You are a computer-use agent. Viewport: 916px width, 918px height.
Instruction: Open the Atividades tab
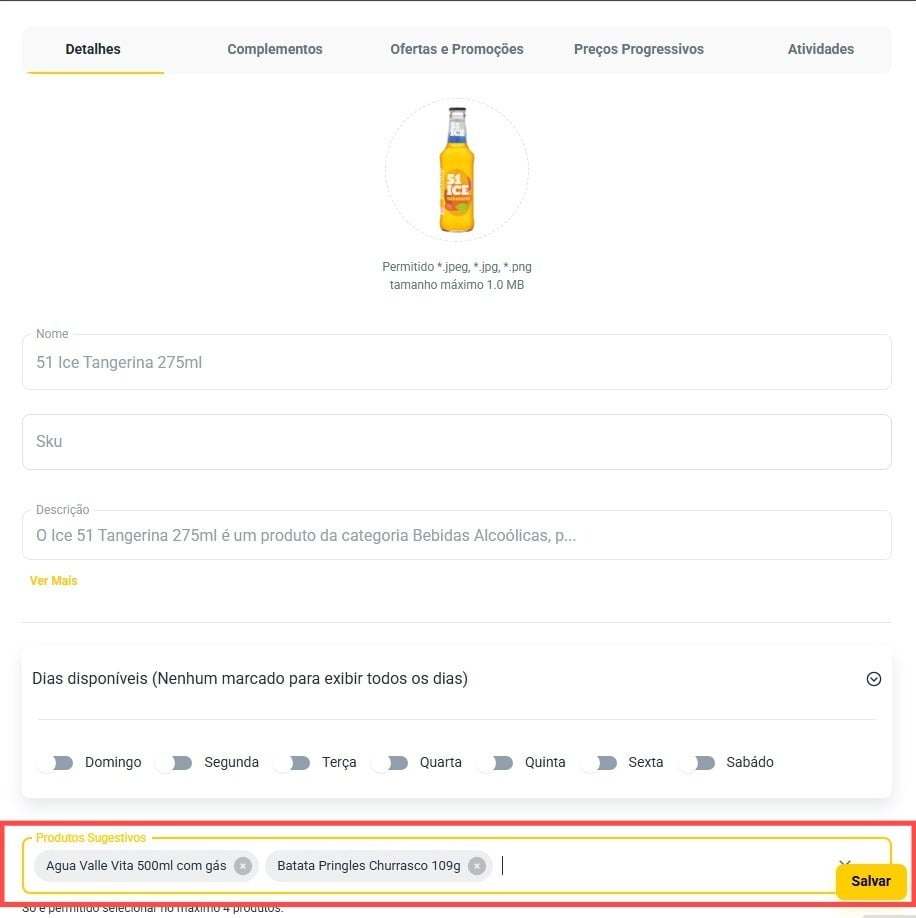coord(820,49)
